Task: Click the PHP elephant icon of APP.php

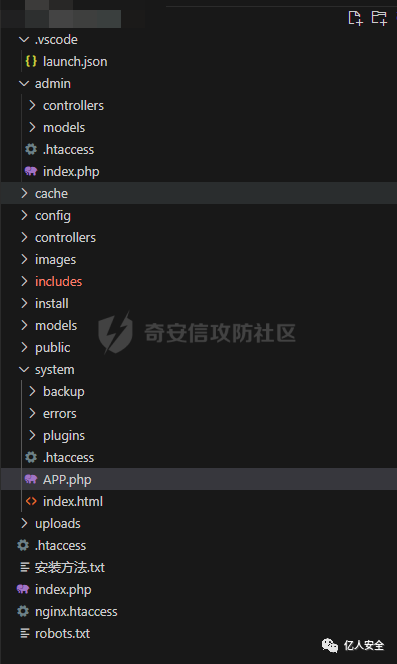Action: (x=31, y=479)
